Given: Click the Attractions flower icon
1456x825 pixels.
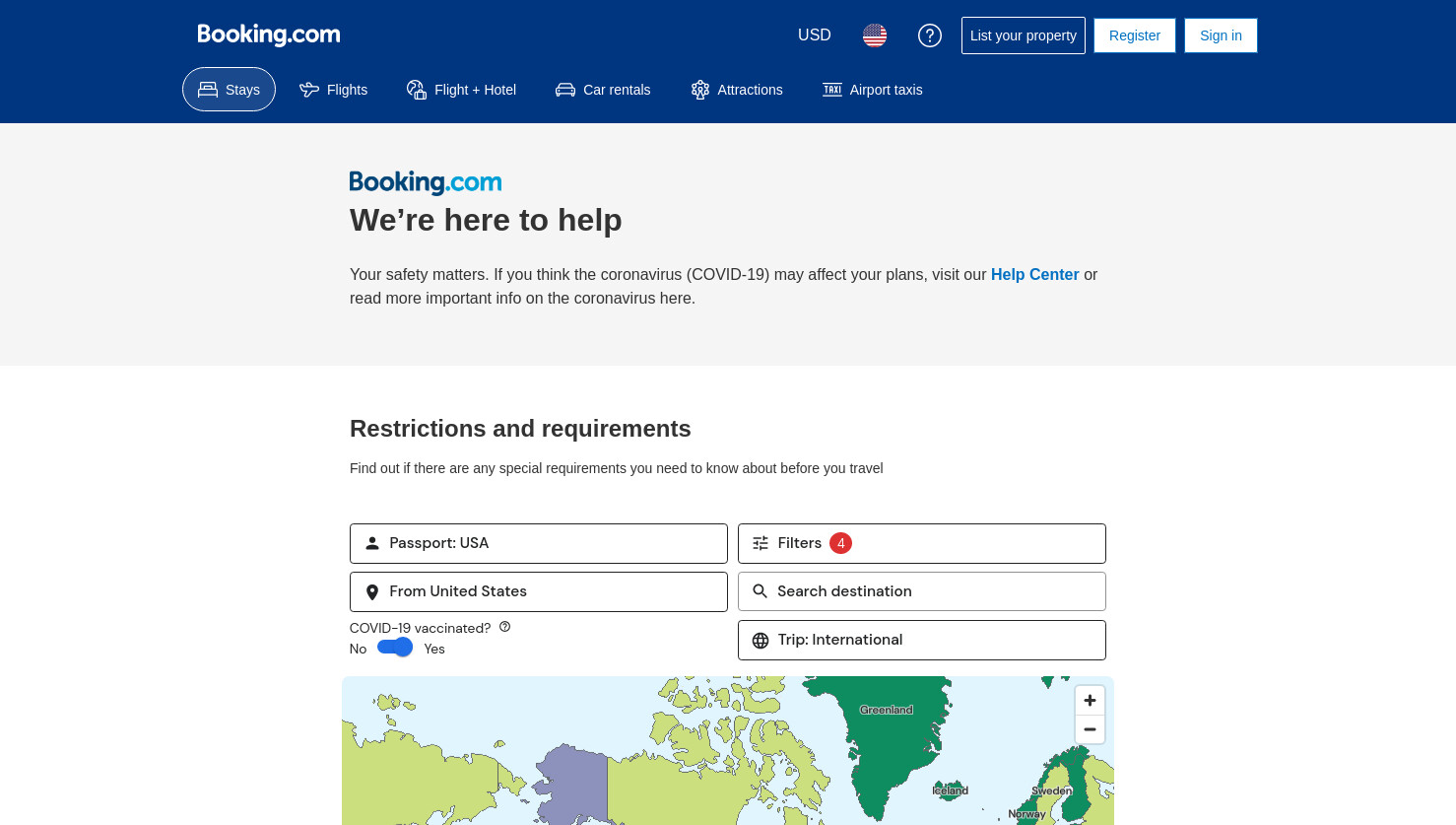Looking at the screenshot, I should tap(700, 90).
